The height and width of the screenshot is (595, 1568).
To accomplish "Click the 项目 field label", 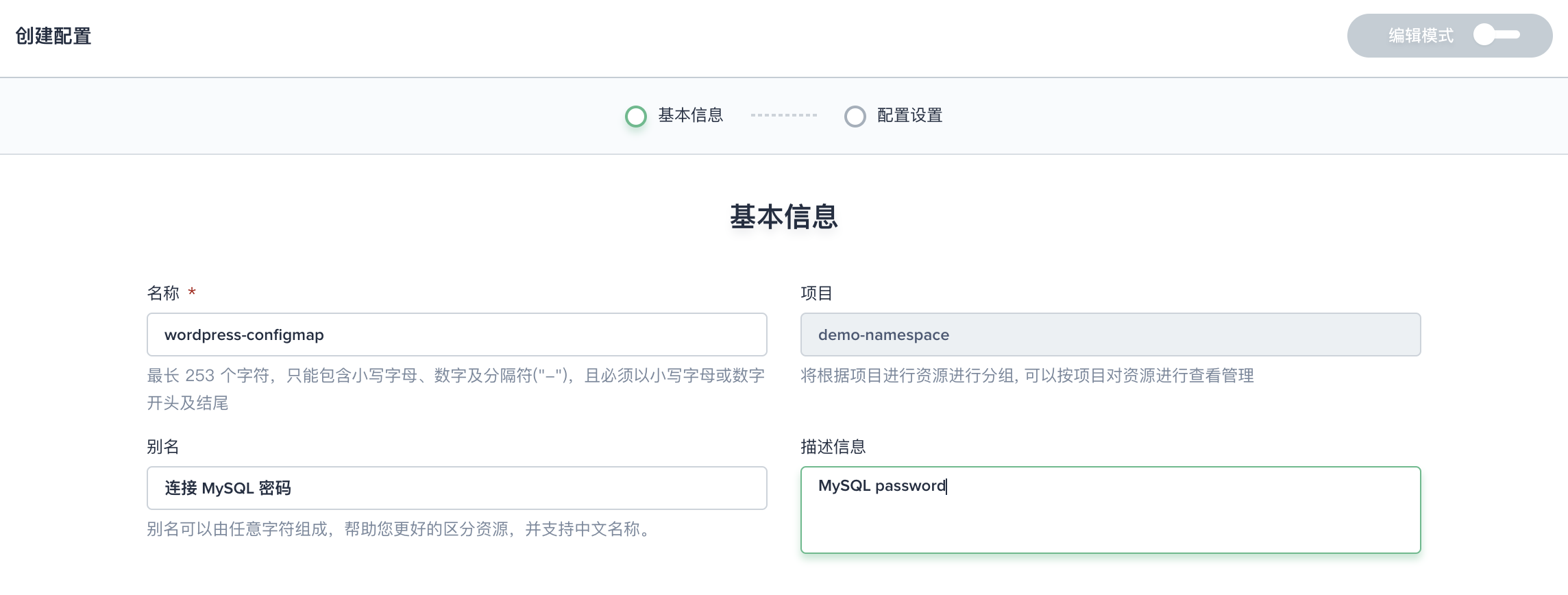I will click(817, 293).
